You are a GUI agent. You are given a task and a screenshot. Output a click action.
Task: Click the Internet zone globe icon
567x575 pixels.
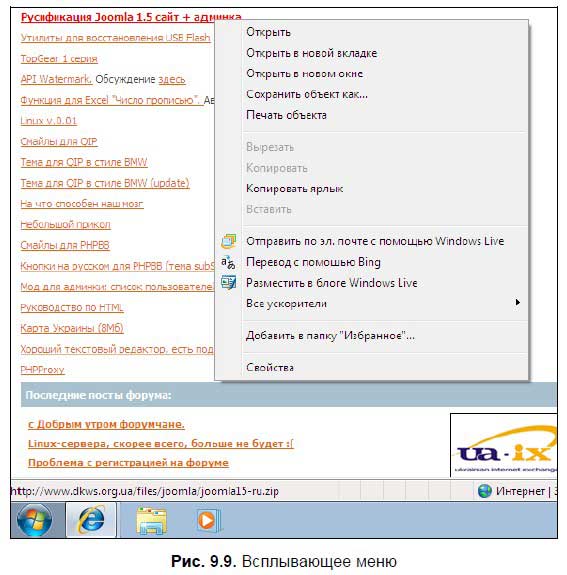click(x=484, y=491)
